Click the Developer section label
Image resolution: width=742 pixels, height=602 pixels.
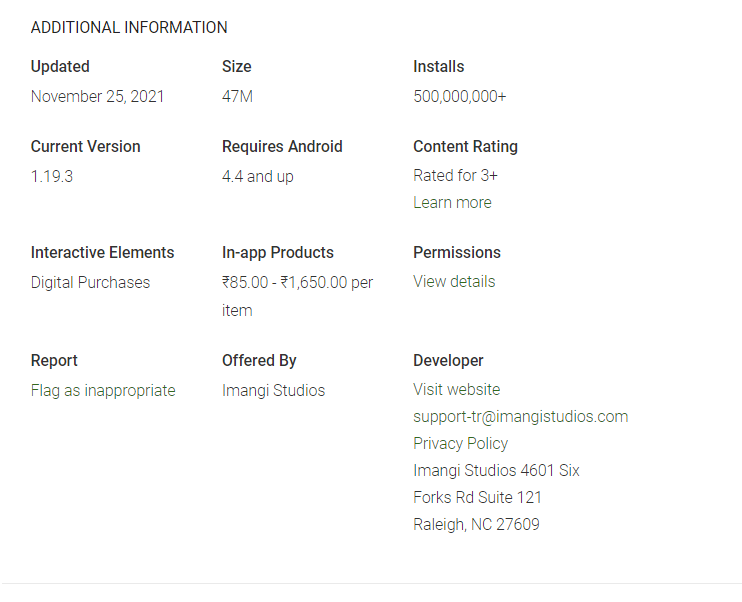448,360
